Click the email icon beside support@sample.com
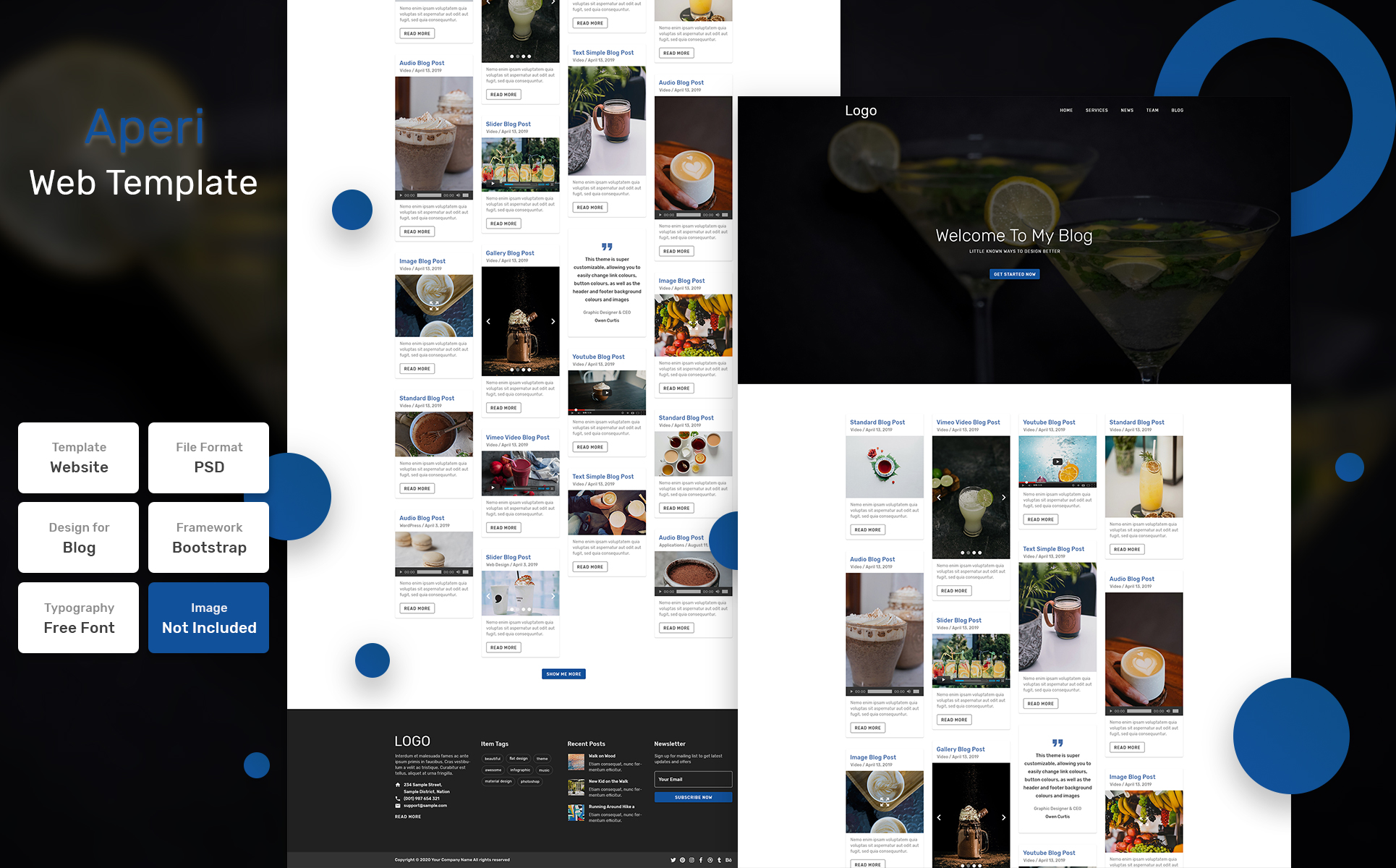This screenshot has height=868, width=1396. [x=398, y=806]
